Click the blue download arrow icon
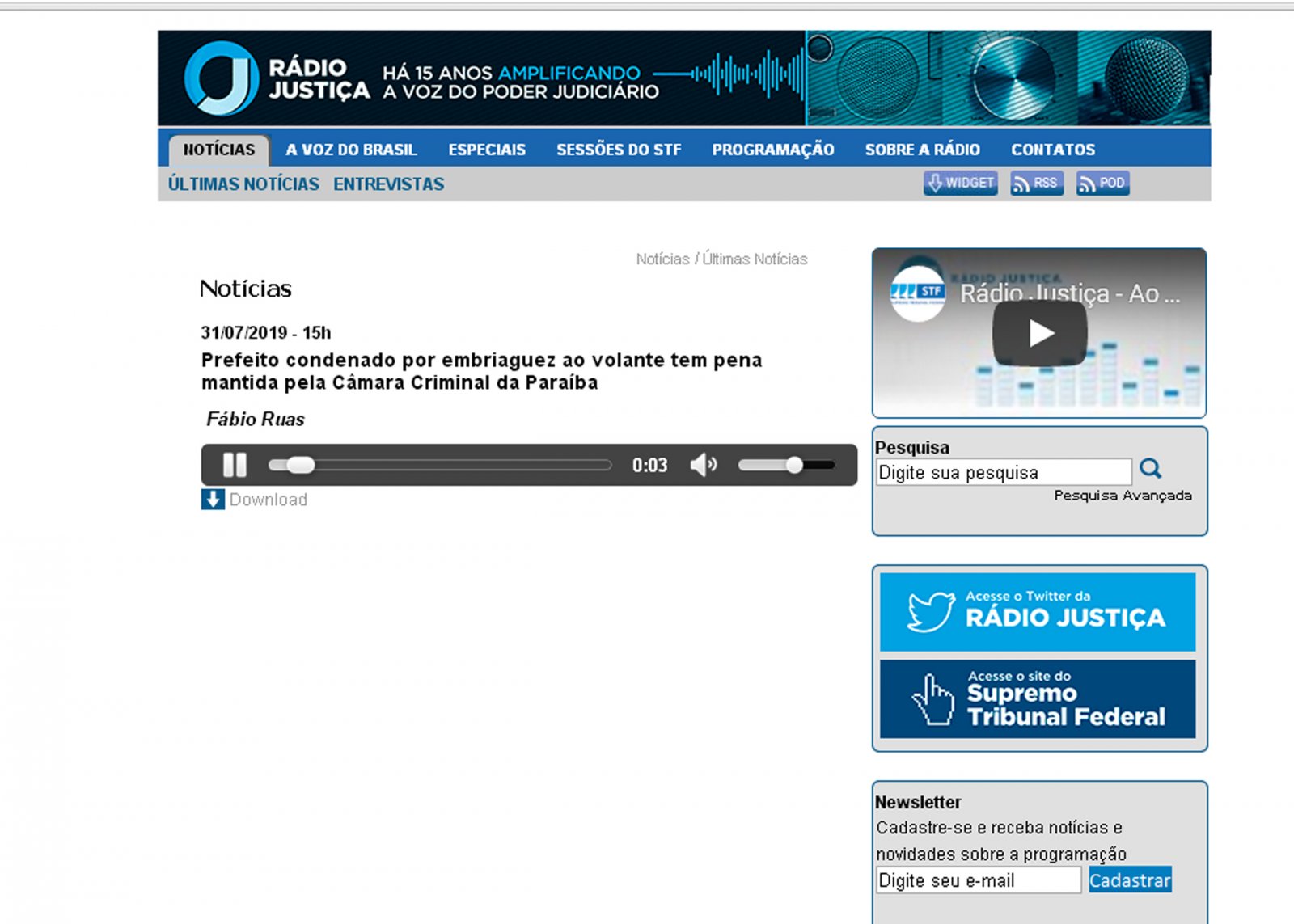 (213, 500)
